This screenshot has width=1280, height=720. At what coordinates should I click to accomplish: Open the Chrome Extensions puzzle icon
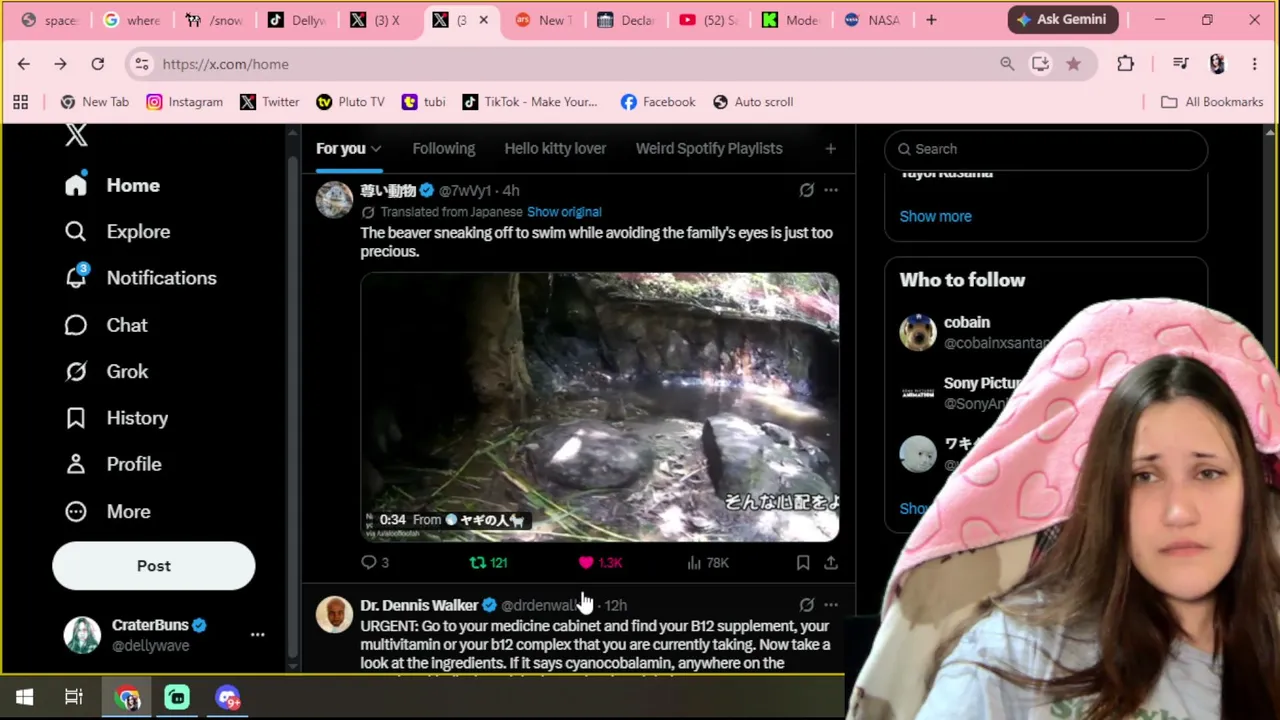[1125, 64]
